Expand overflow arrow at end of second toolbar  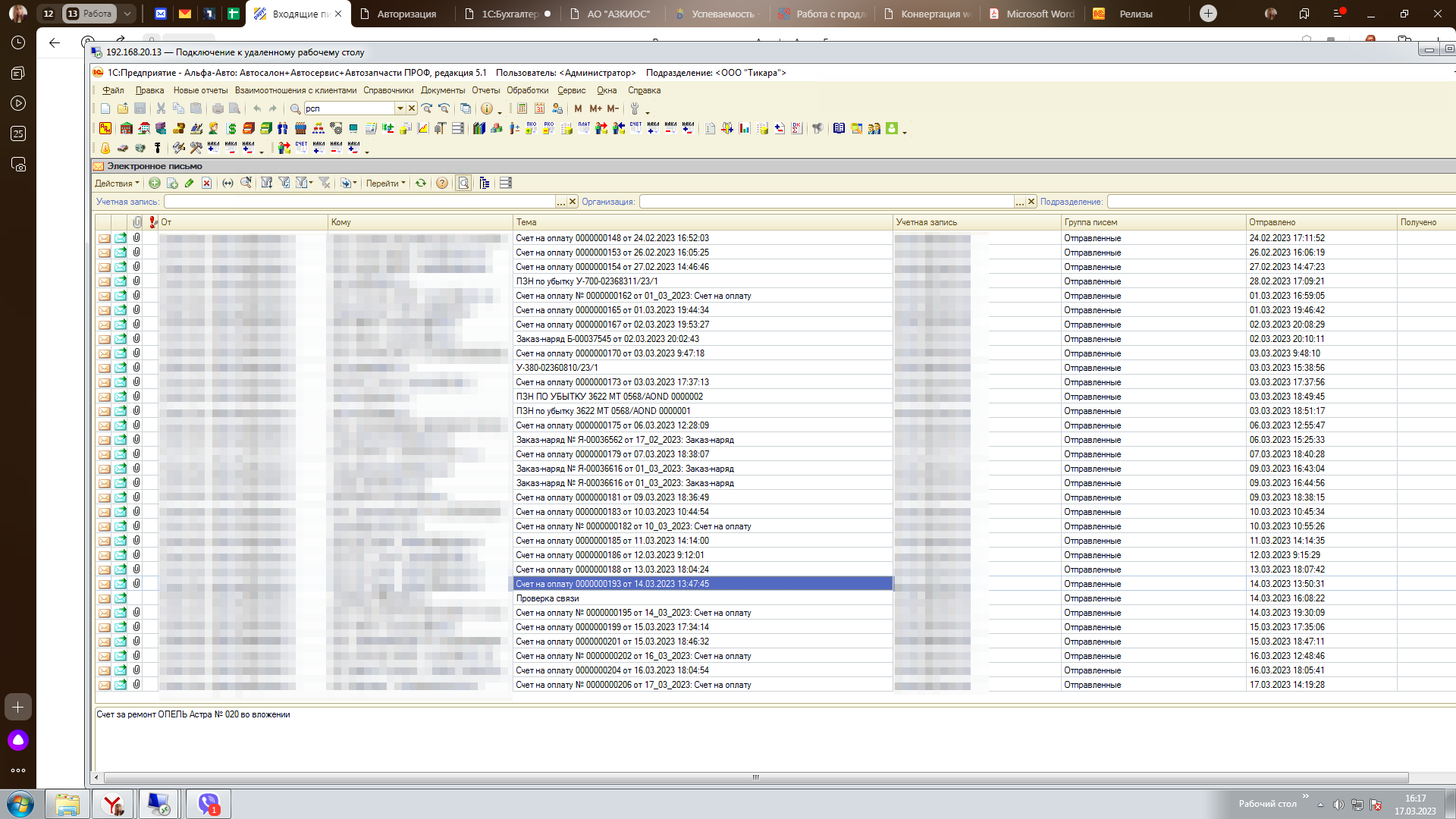click(905, 132)
